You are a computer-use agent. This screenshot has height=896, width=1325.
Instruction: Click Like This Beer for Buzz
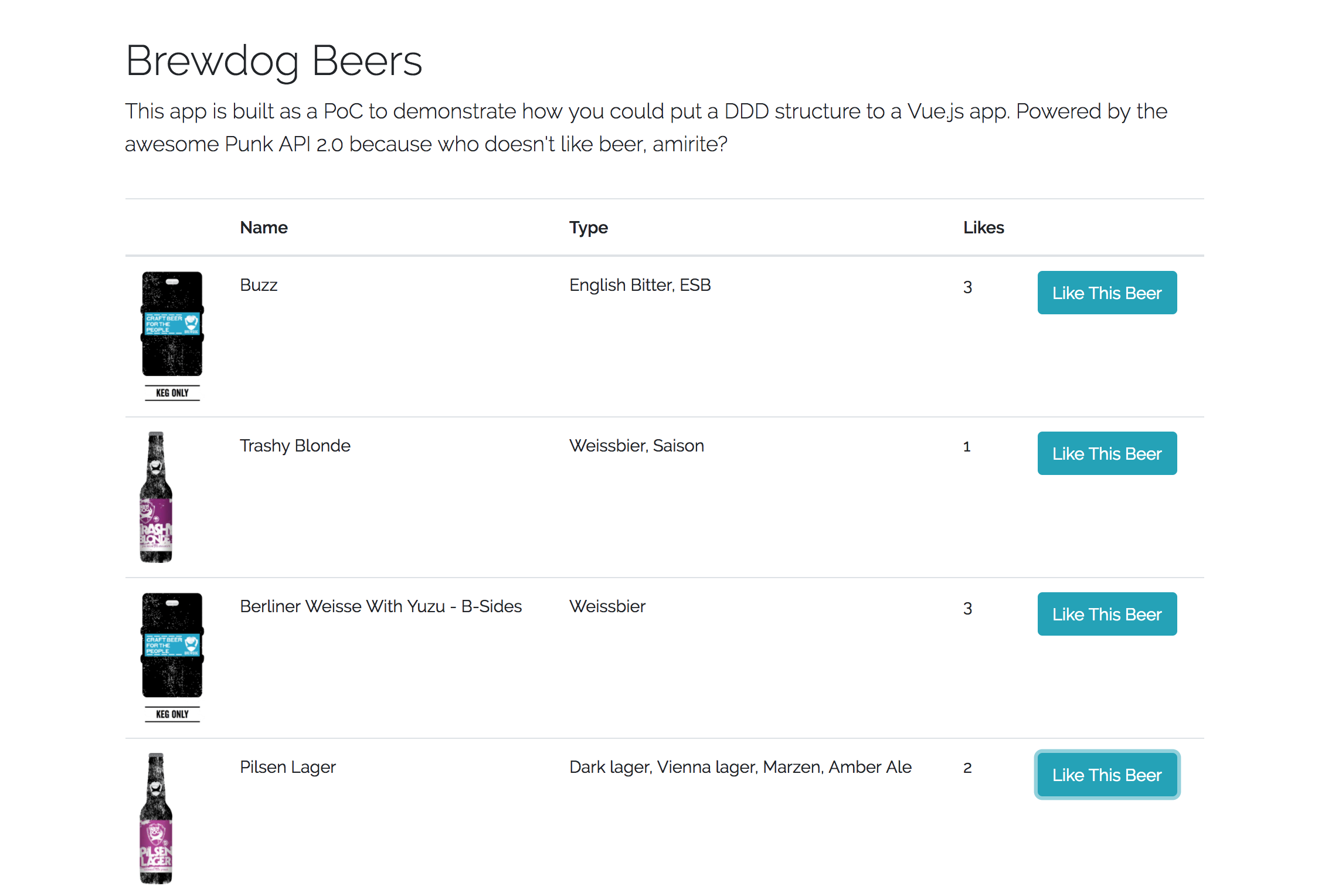1106,293
